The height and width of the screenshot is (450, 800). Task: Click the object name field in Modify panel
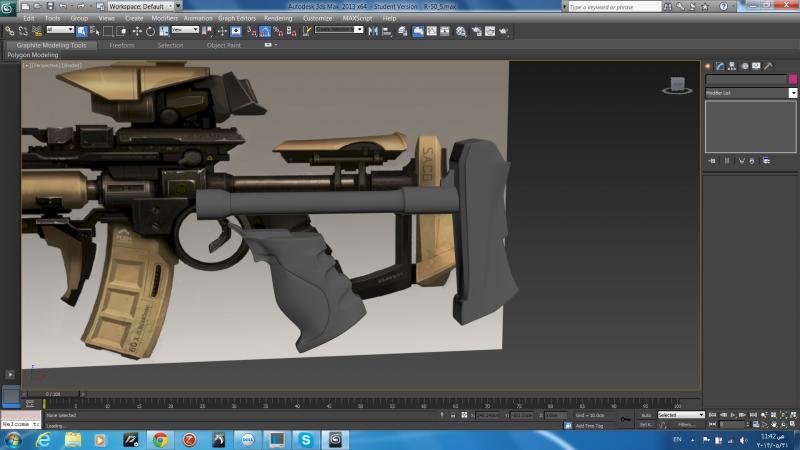click(x=746, y=79)
